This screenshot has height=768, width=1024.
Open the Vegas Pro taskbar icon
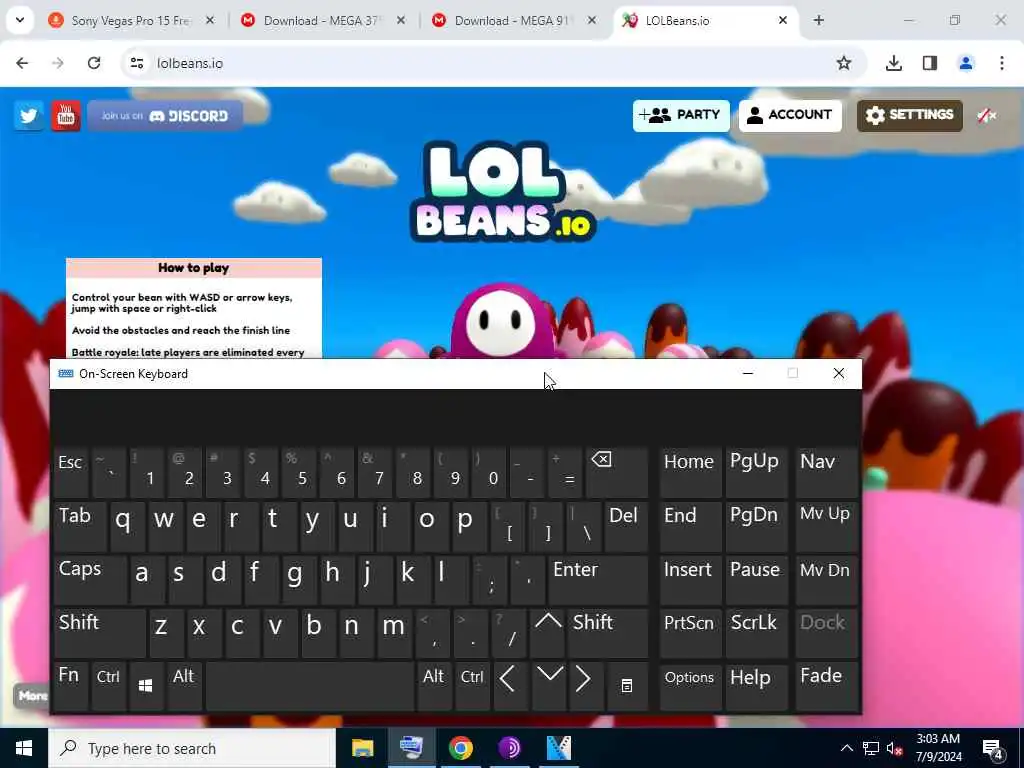point(558,748)
